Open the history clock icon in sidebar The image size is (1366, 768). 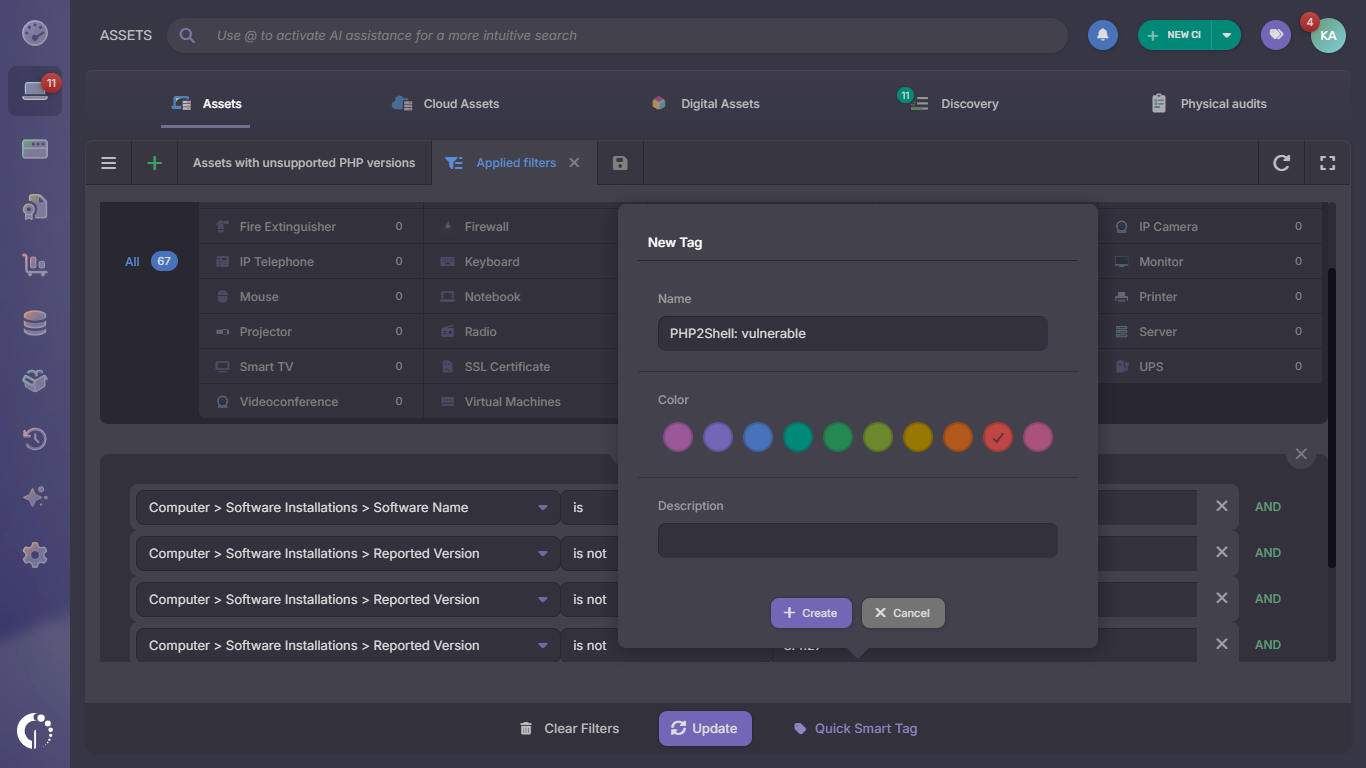(x=35, y=439)
